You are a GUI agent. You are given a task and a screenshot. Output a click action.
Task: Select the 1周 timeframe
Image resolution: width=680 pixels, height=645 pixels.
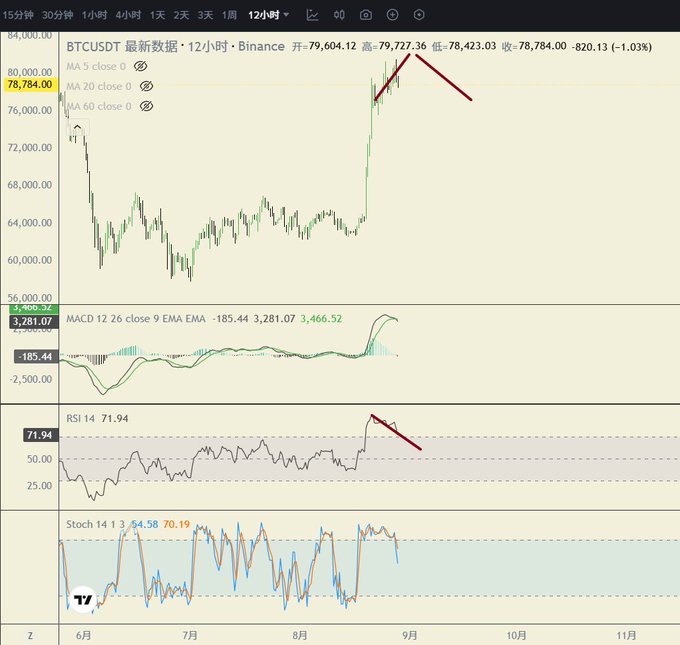click(229, 15)
